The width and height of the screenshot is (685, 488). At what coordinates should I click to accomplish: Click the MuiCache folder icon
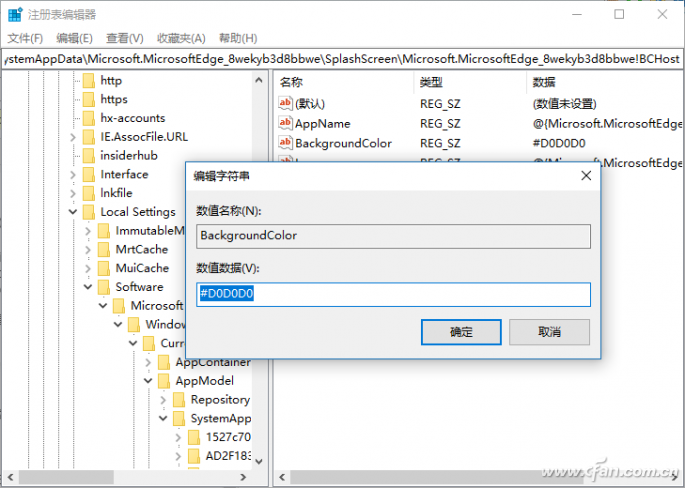[x=104, y=268]
